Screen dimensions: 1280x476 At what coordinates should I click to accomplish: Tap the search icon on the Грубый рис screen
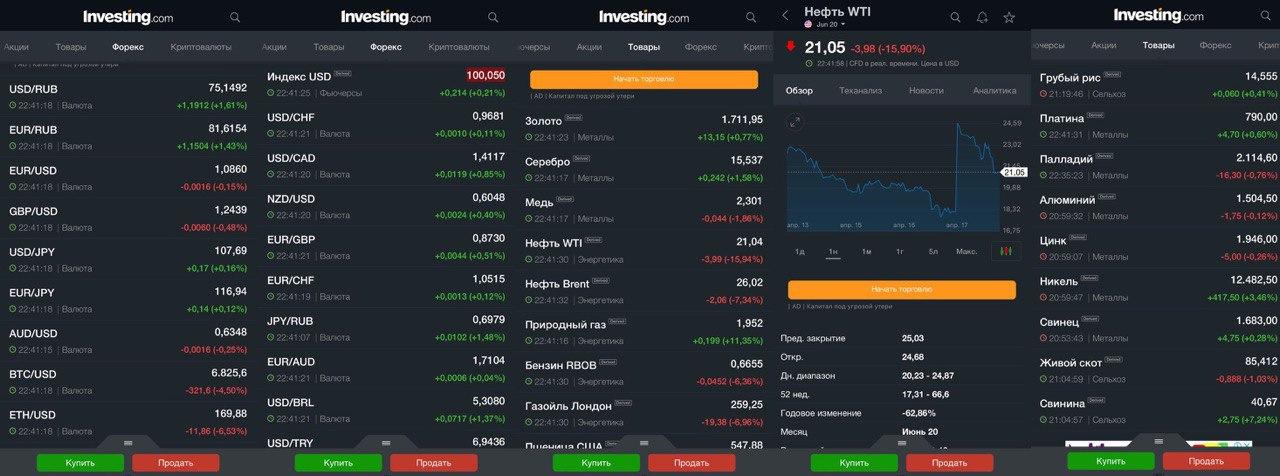(x=1267, y=17)
